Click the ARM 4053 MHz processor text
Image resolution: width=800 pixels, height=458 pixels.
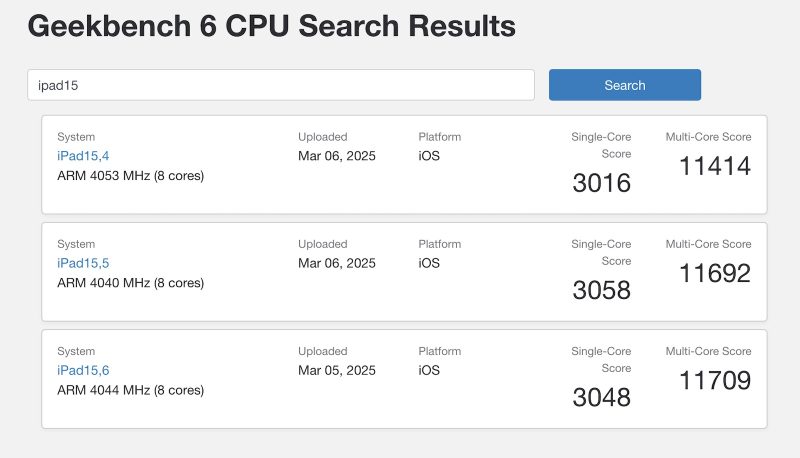click(130, 176)
